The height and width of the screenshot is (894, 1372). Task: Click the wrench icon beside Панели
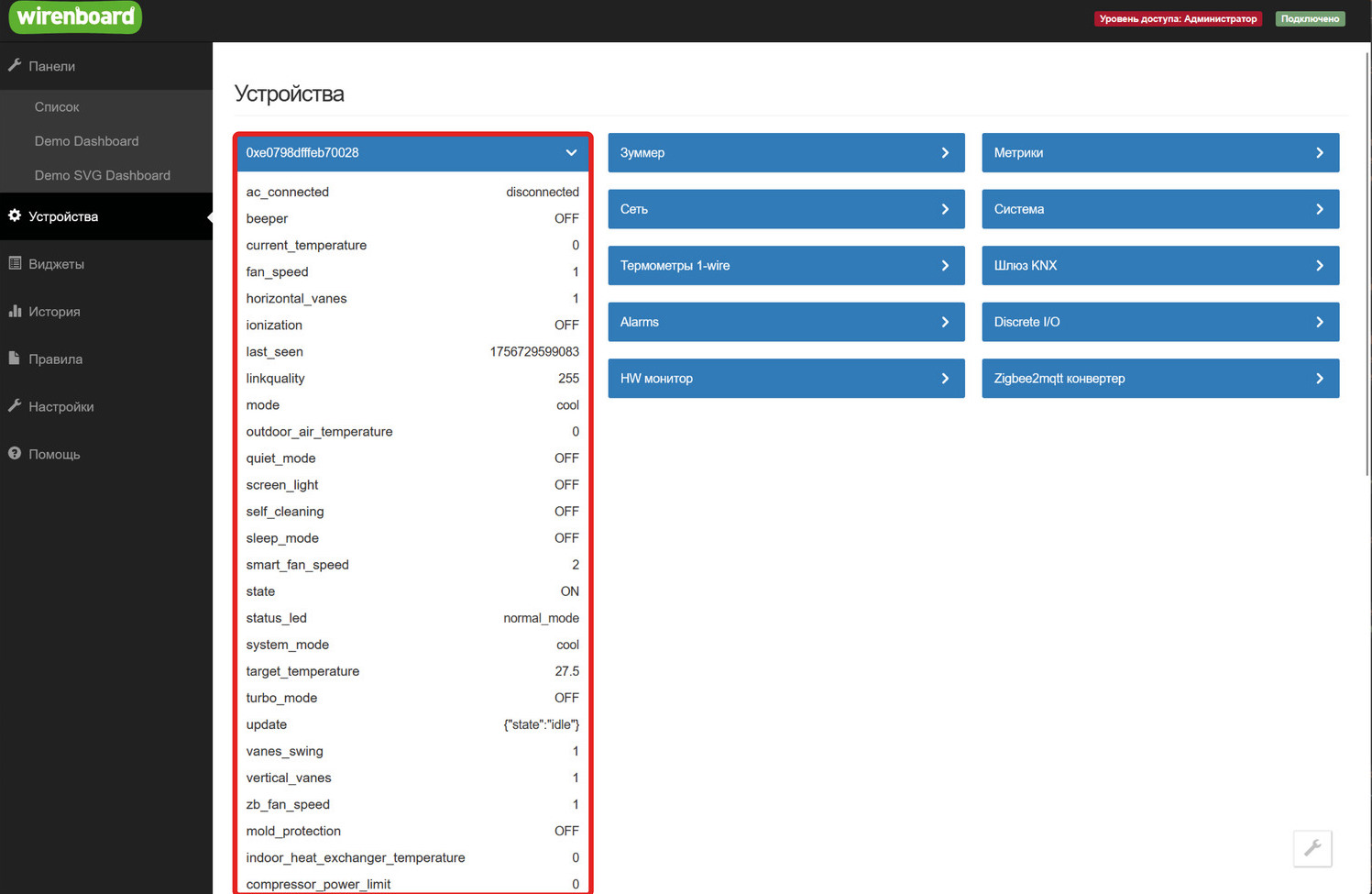click(x=15, y=65)
